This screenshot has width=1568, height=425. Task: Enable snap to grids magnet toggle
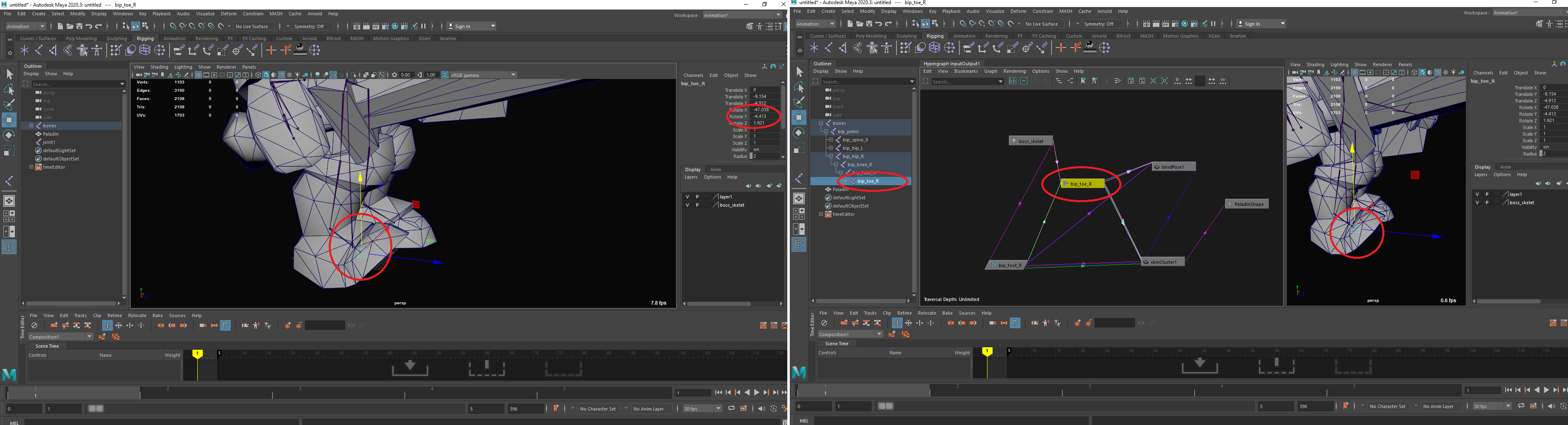click(x=174, y=26)
